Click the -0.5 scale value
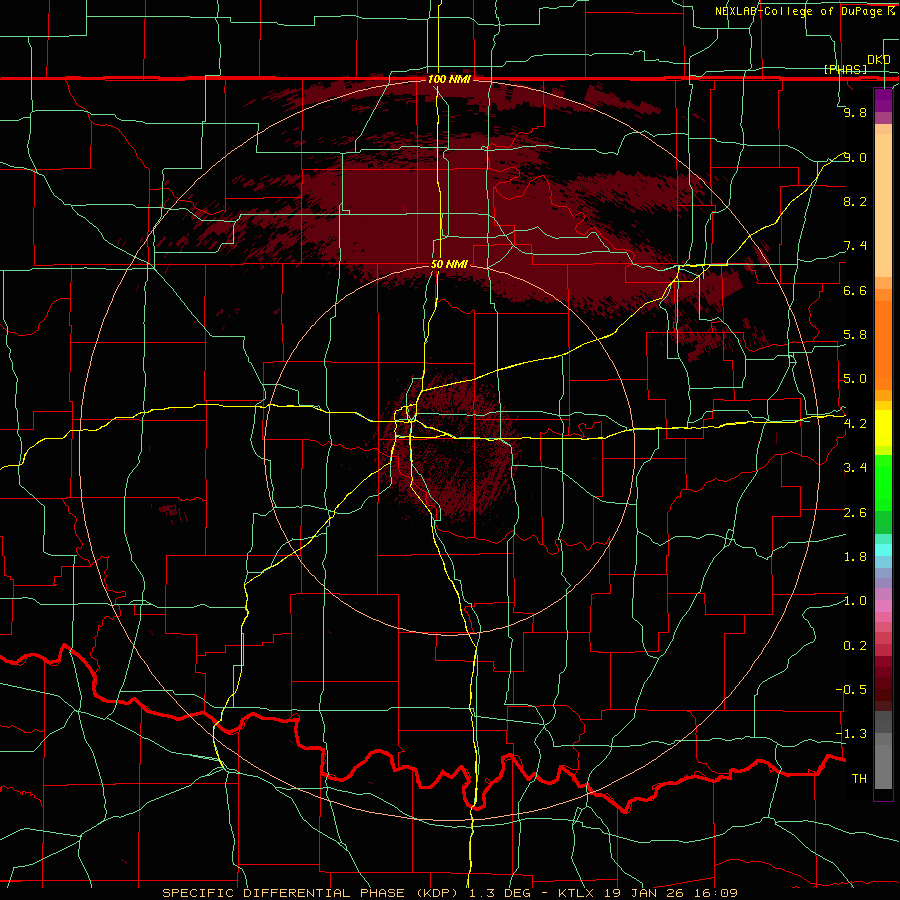This screenshot has height=900, width=900. pos(851,690)
